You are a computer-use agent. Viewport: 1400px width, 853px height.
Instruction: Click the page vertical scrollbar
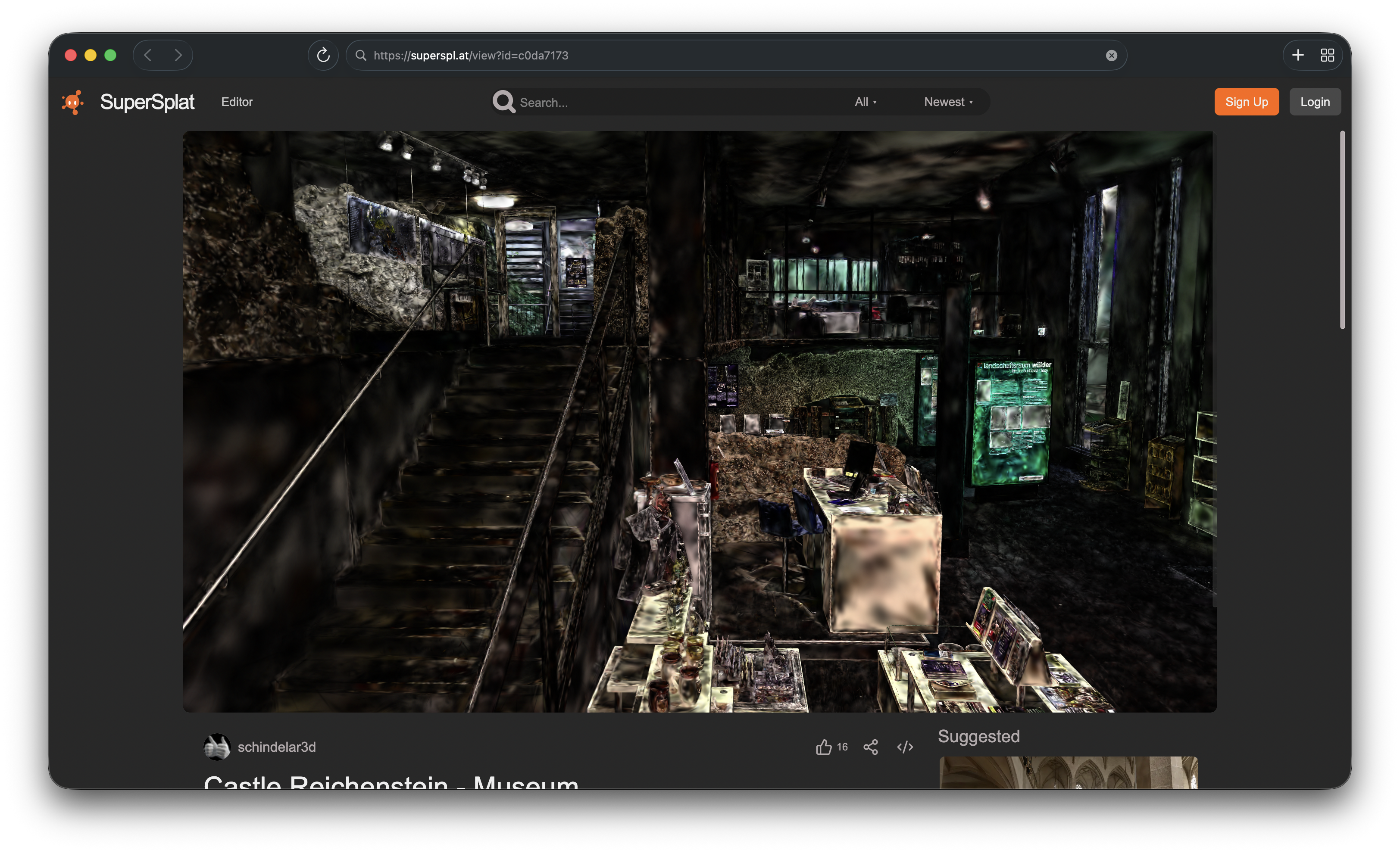point(1342,230)
